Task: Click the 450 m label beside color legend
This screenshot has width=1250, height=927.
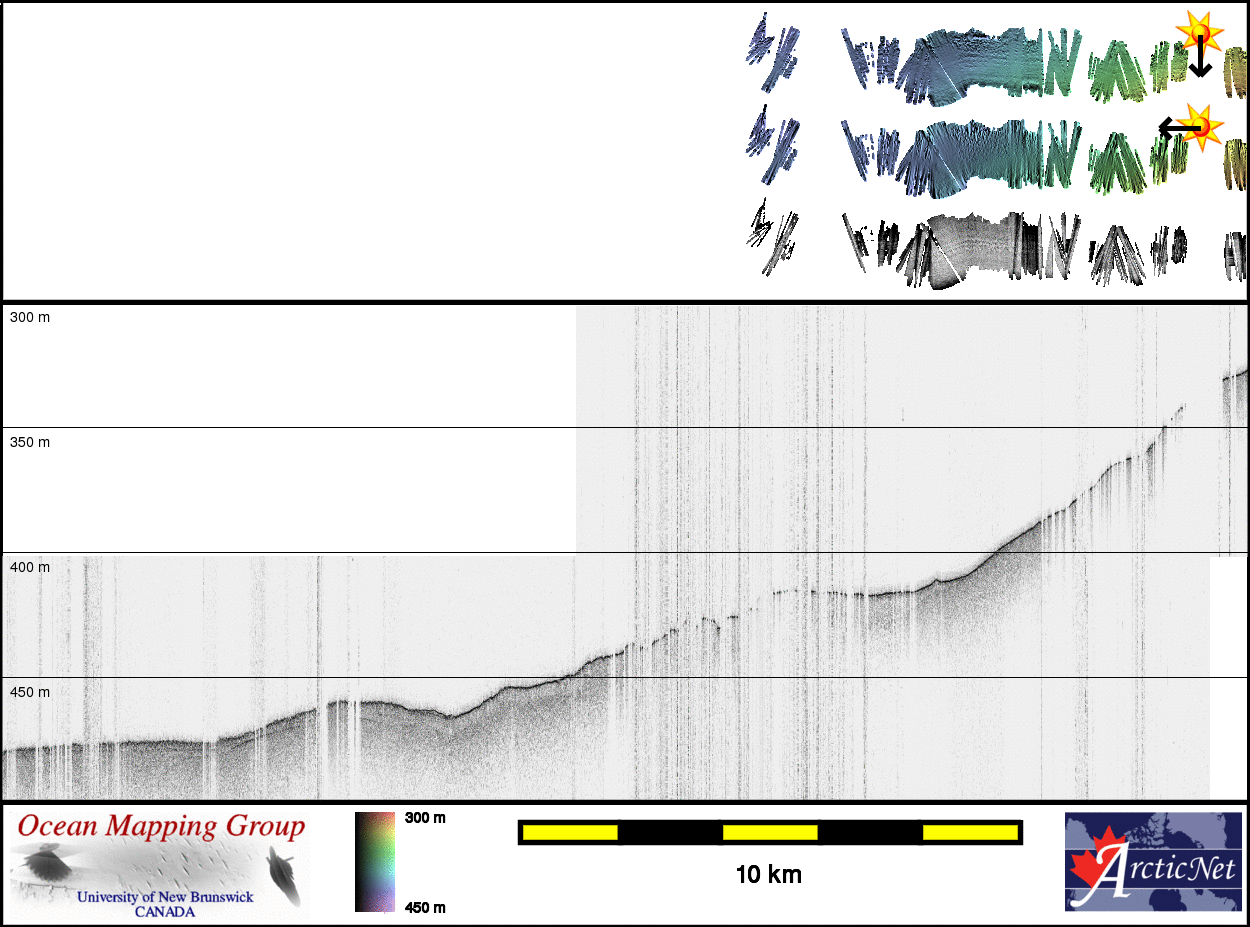Action: coord(425,907)
